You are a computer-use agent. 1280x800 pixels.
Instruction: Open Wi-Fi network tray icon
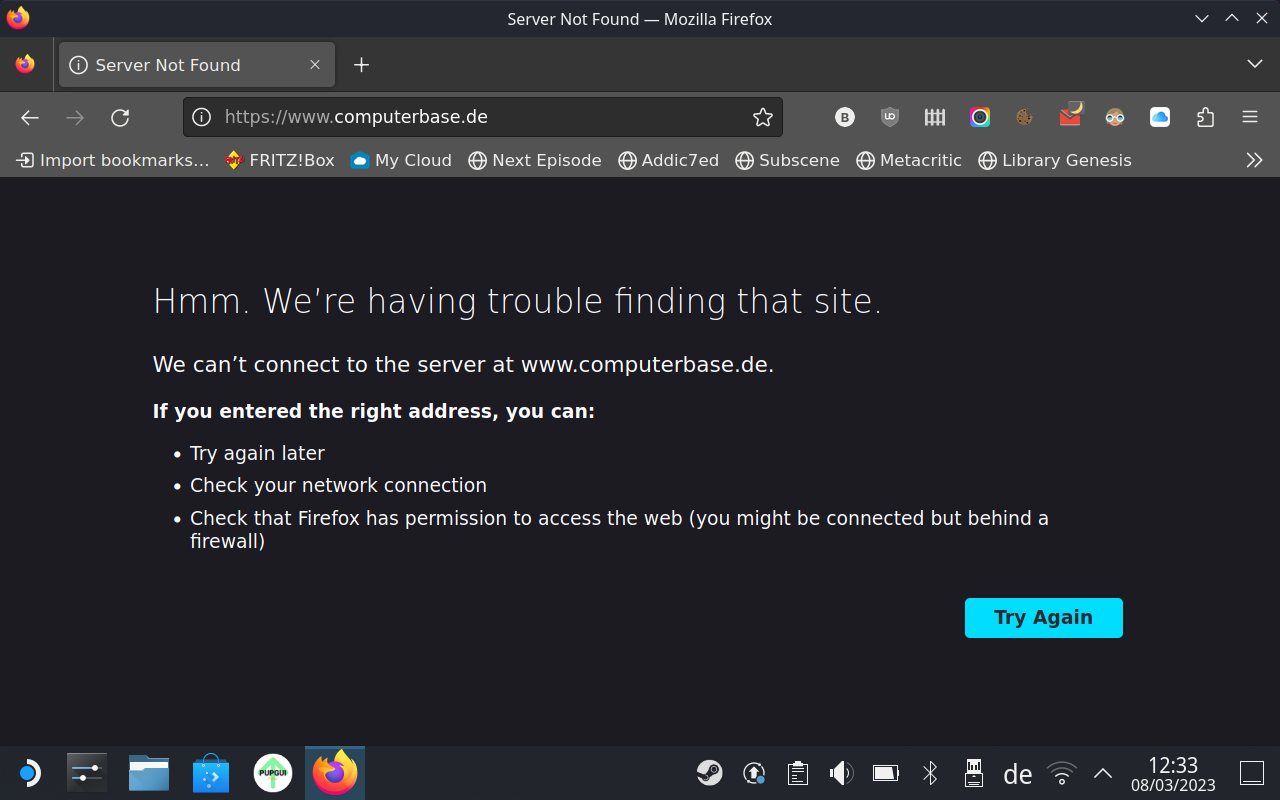[x=1062, y=773]
